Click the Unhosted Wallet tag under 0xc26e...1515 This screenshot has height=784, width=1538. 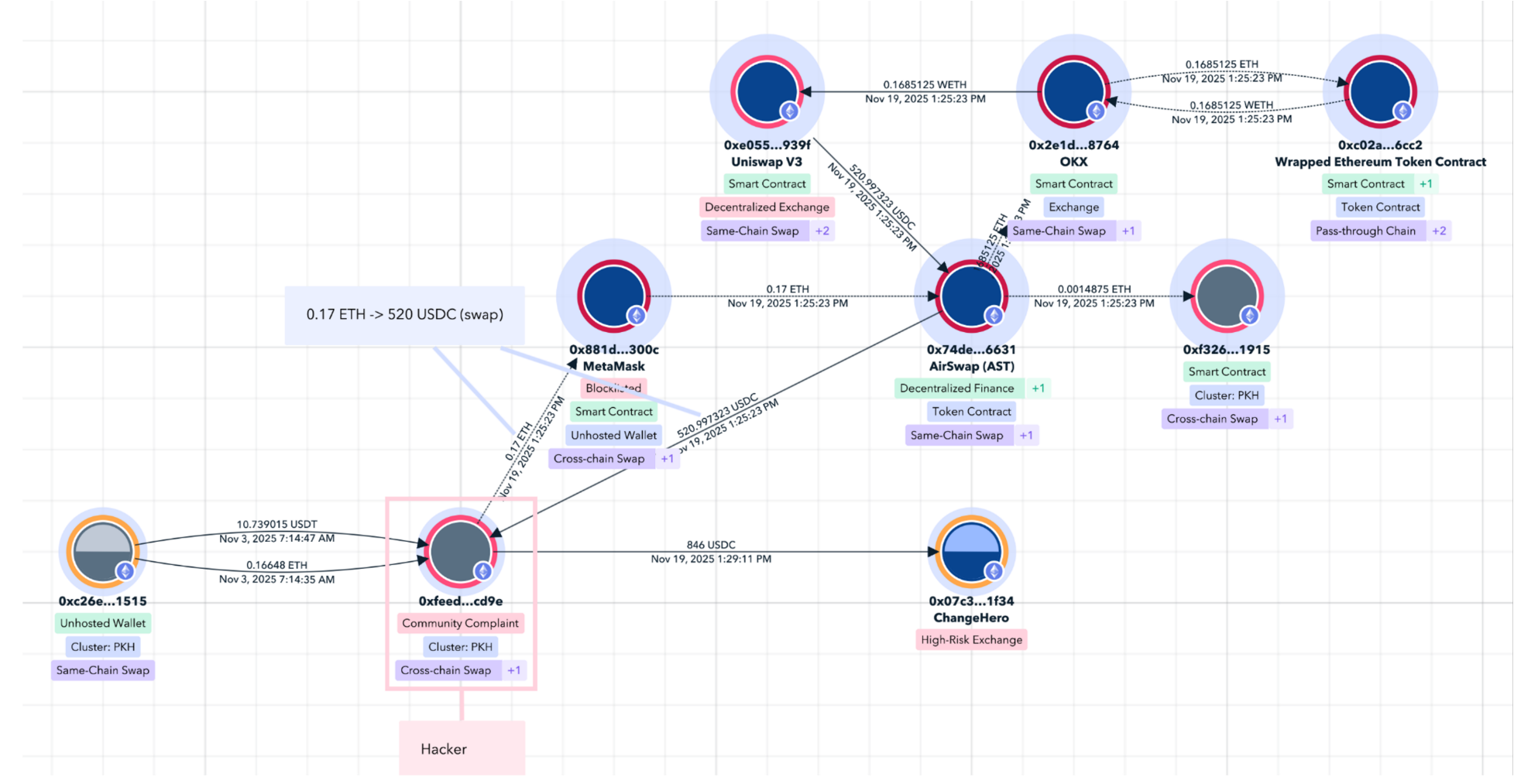coord(102,624)
